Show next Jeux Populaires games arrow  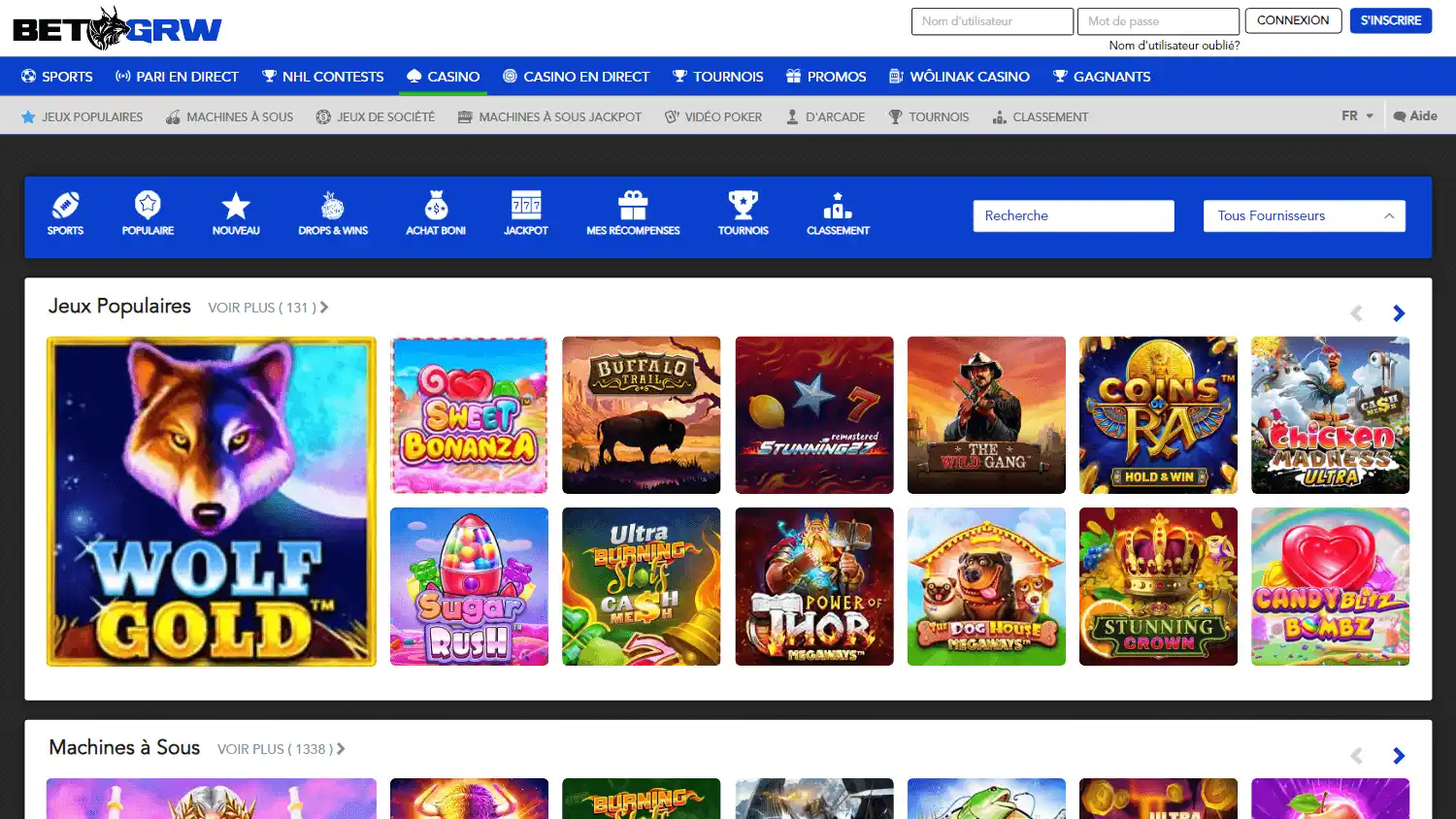(1399, 313)
